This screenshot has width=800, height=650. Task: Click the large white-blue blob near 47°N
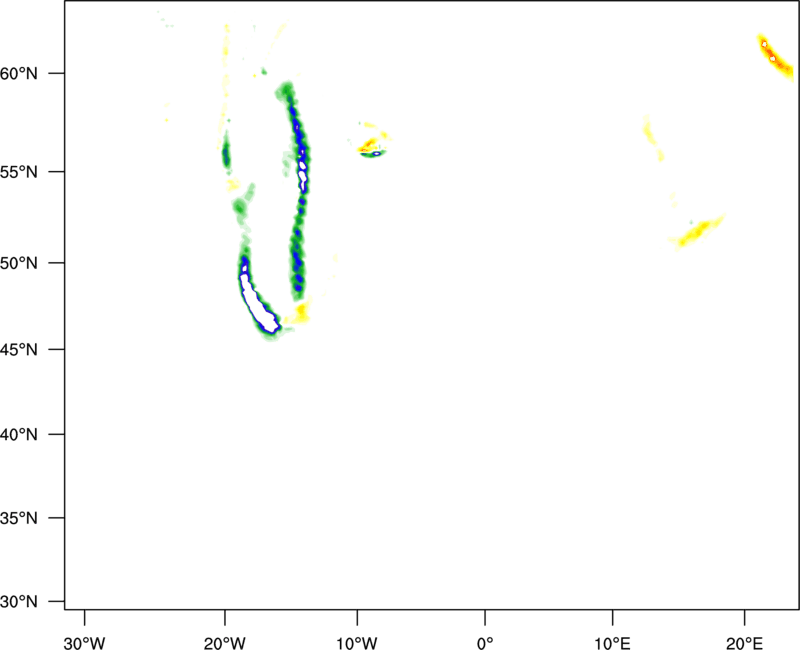(x=259, y=307)
